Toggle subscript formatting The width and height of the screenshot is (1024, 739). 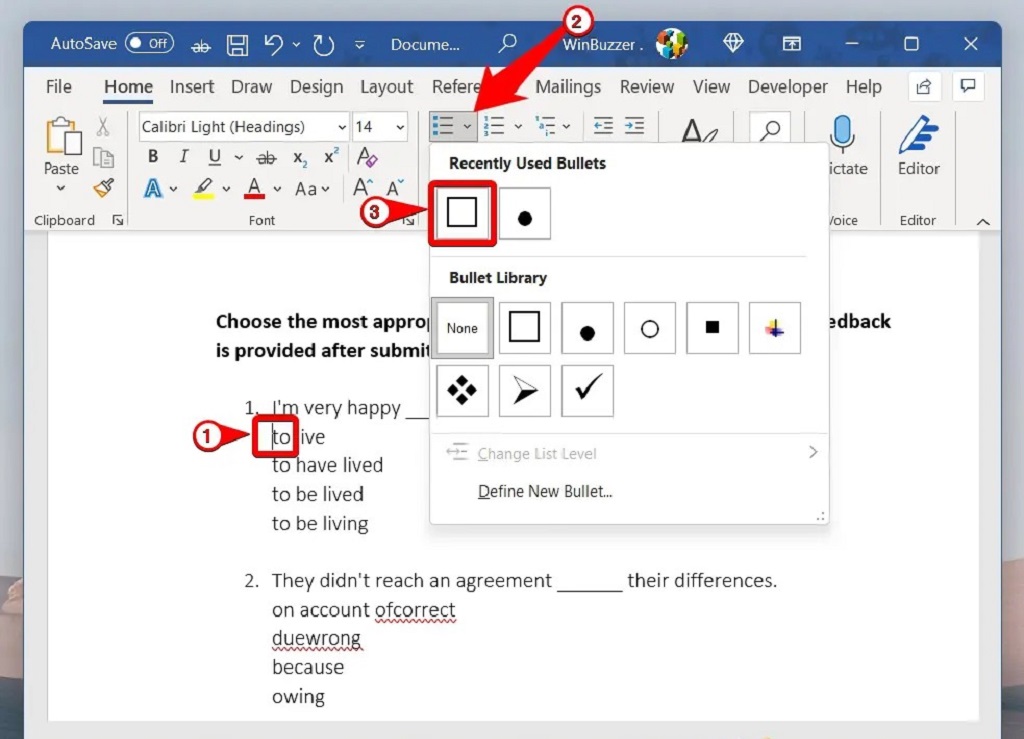point(300,157)
